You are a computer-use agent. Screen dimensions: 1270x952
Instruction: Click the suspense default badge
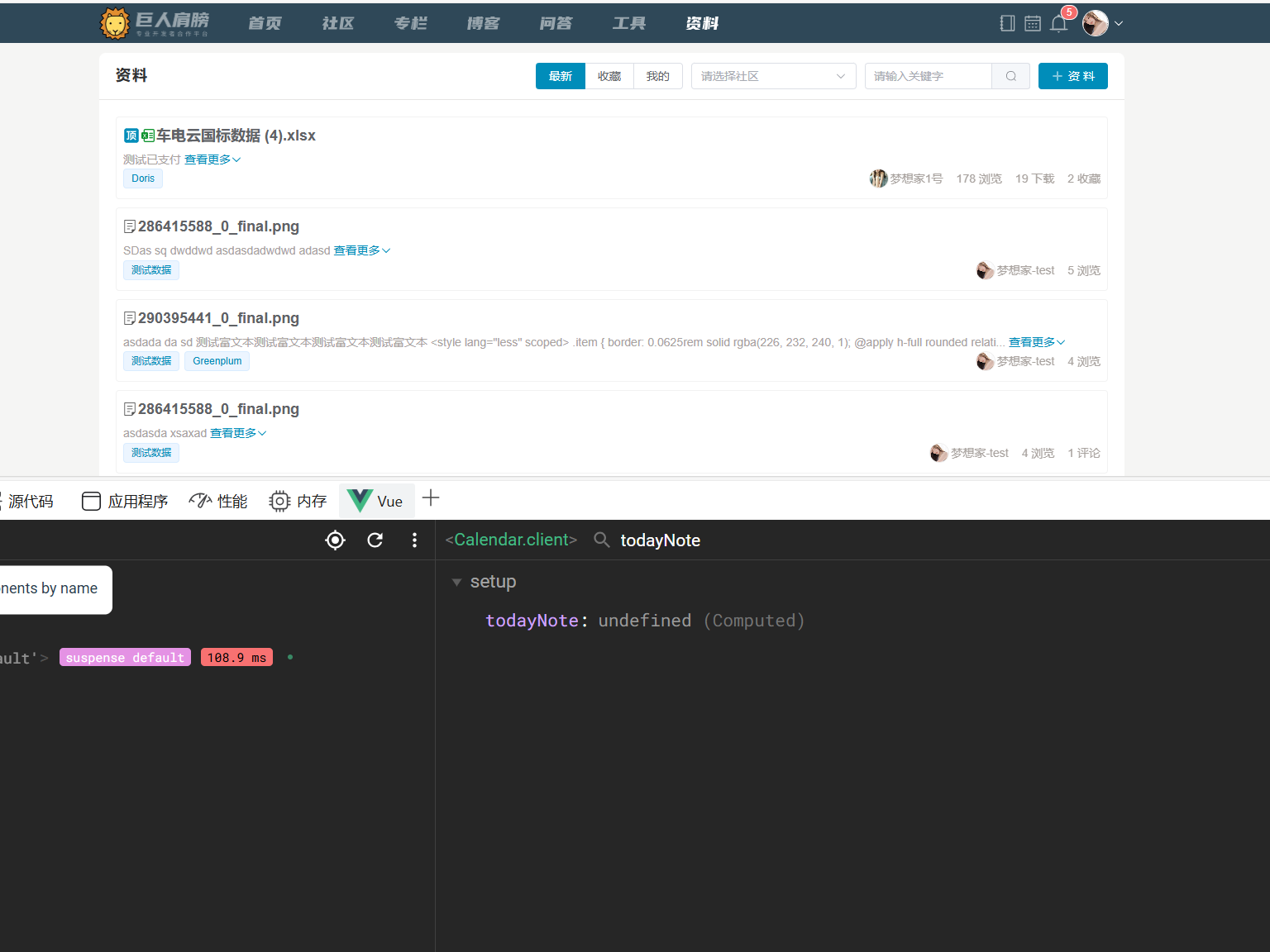pos(125,658)
